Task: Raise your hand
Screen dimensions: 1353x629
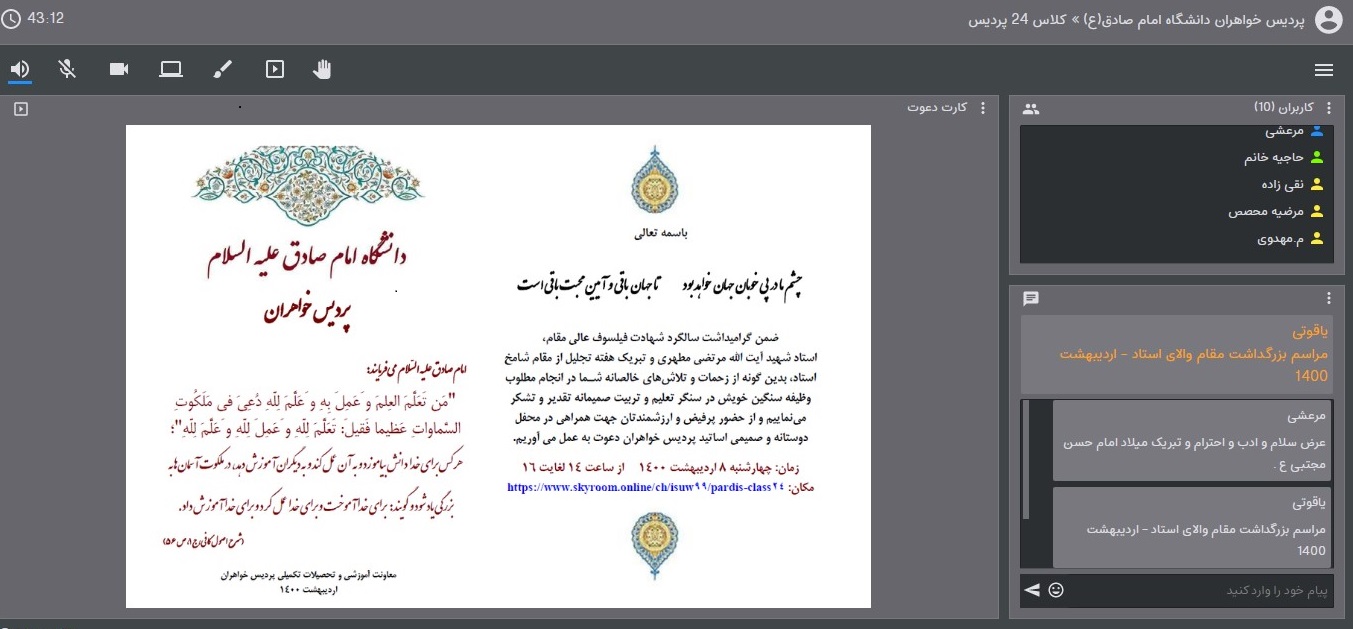Action: (x=322, y=69)
